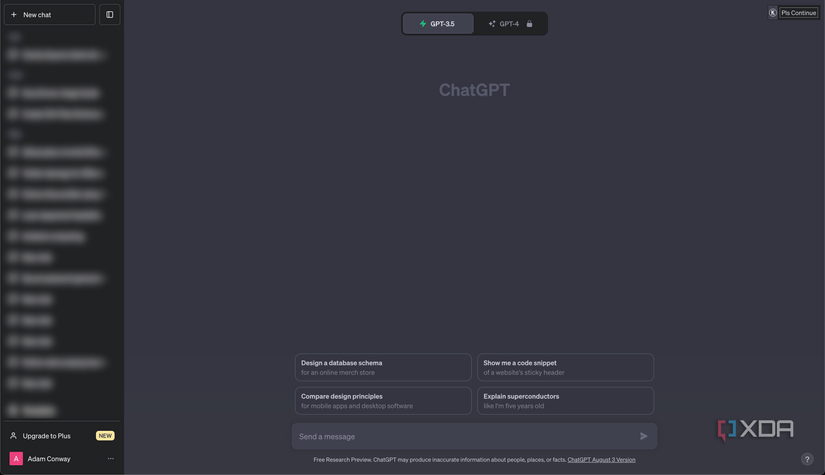Viewport: 825px width, 475px height.
Task: Choose 'Explain superconductors' suggestion
Action: click(x=565, y=401)
